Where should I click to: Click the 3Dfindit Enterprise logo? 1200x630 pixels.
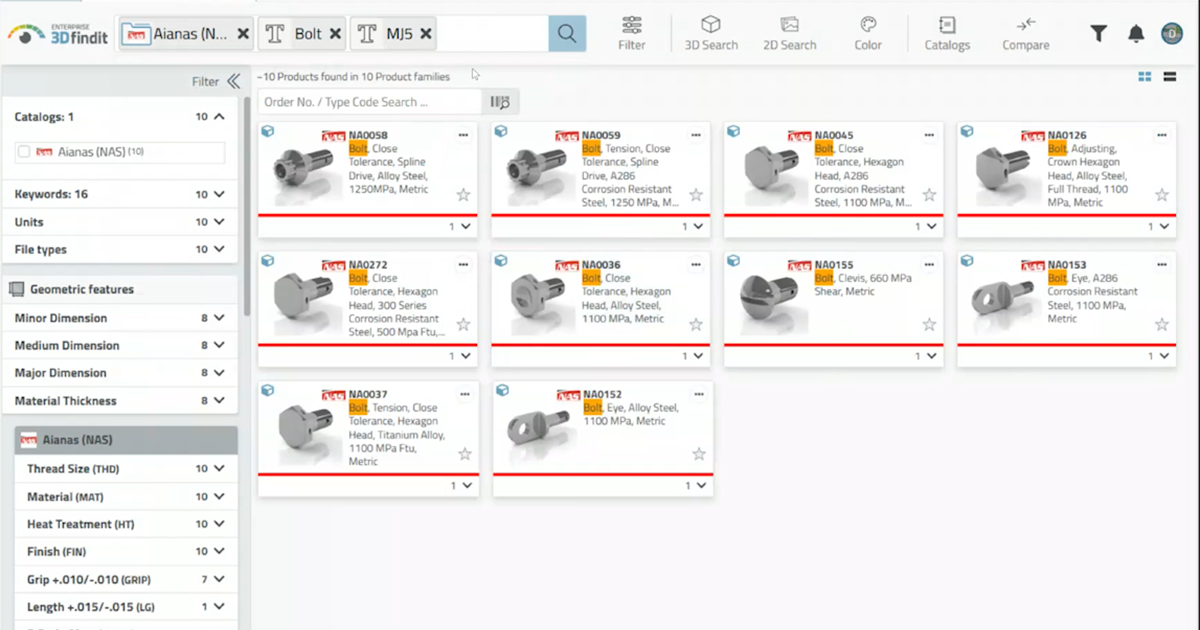pyautogui.click(x=57, y=33)
